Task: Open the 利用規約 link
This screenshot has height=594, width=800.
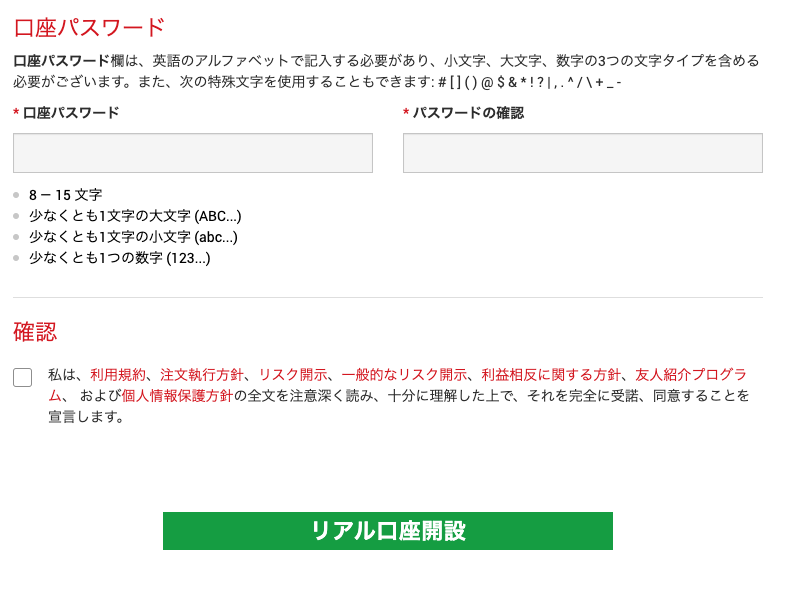Action: tap(118, 375)
